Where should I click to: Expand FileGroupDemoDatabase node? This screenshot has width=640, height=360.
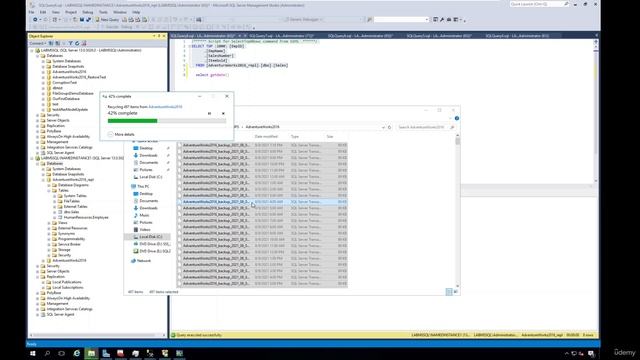pyautogui.click(x=43, y=93)
